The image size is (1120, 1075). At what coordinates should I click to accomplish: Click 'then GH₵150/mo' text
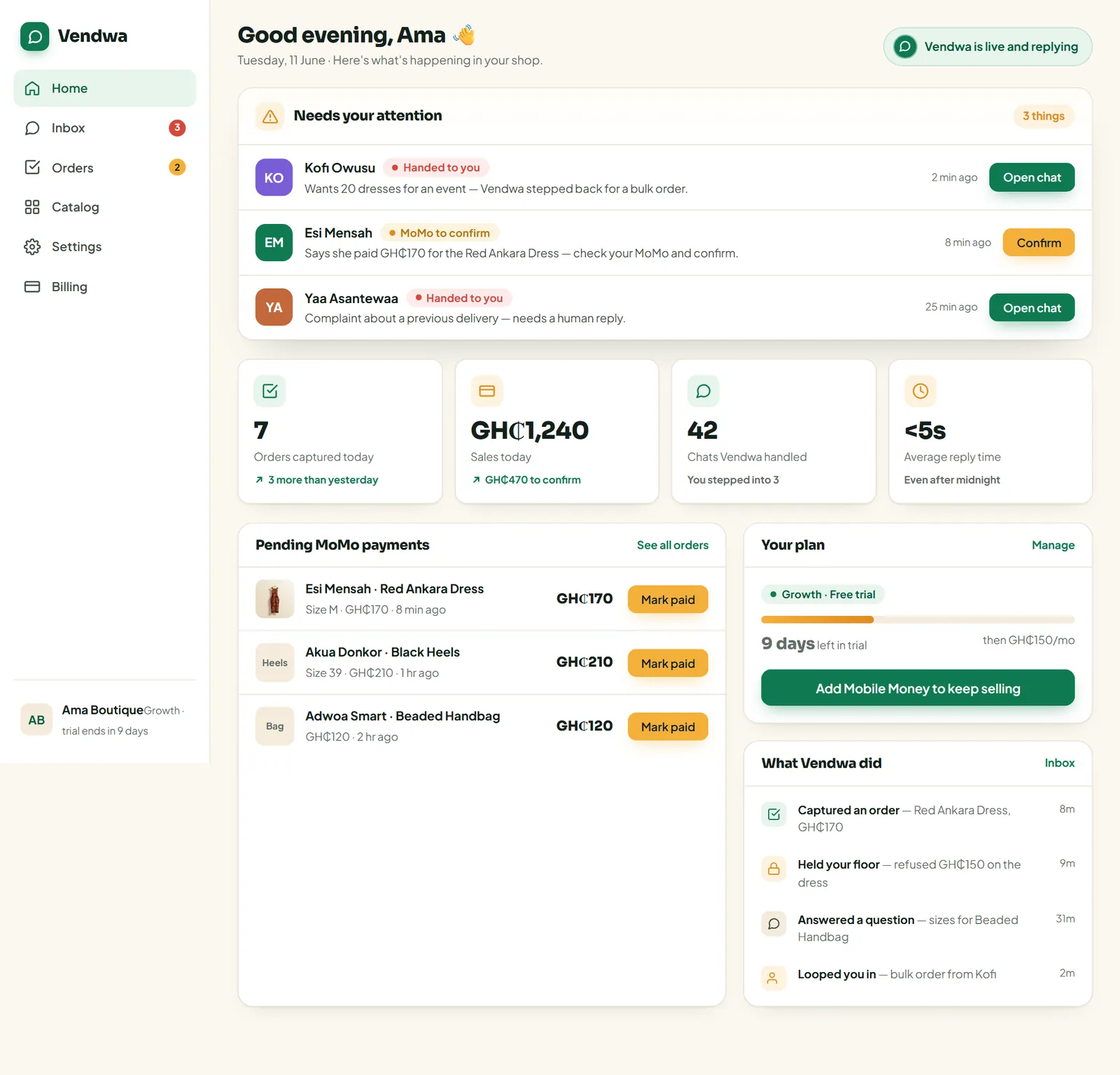click(x=1028, y=640)
